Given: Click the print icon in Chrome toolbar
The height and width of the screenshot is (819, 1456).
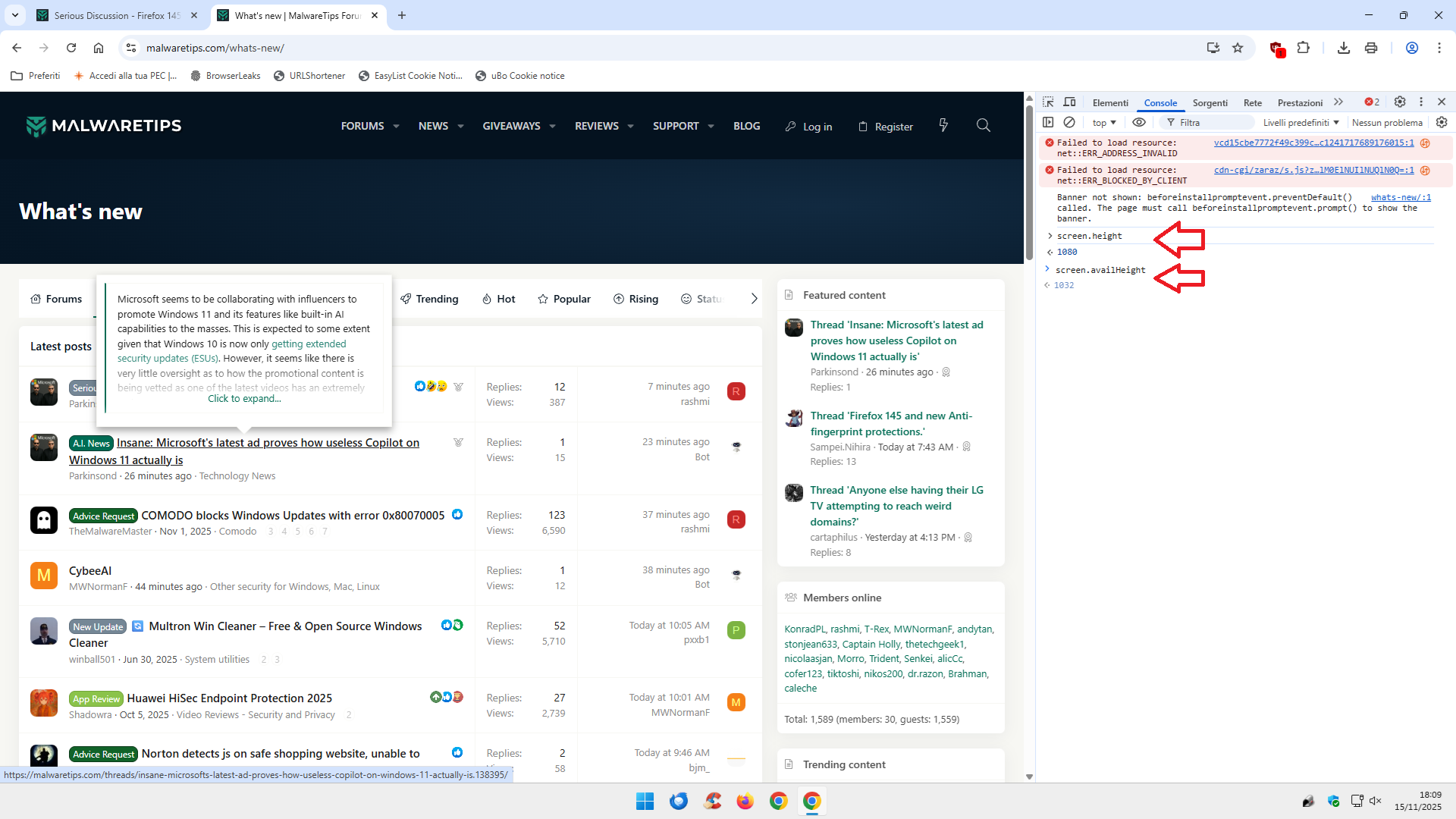Looking at the screenshot, I should pyautogui.click(x=1371, y=48).
